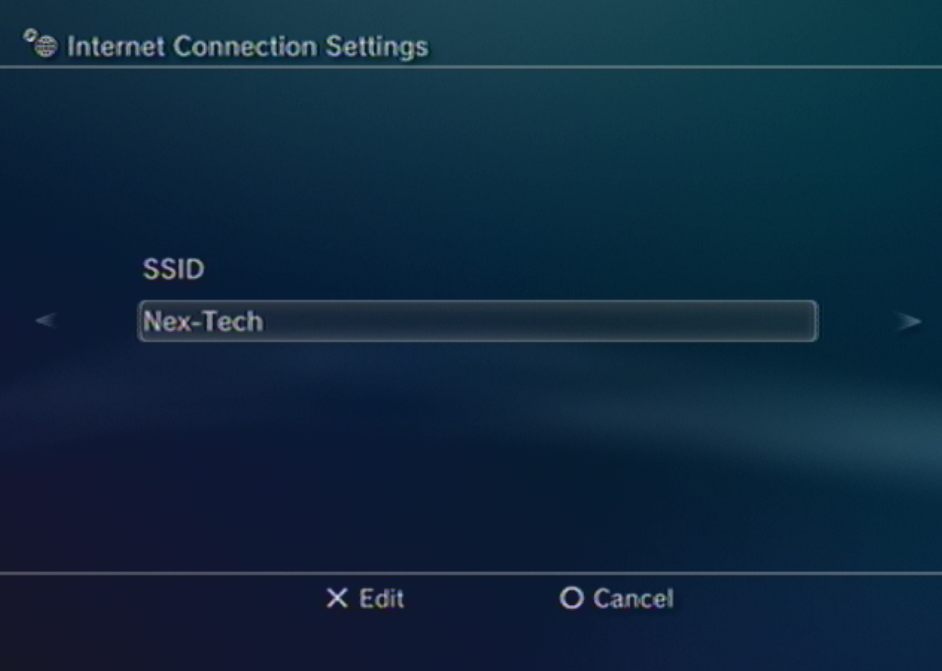The width and height of the screenshot is (942, 671).
Task: Go back using the left chevron
Action: (x=46, y=320)
